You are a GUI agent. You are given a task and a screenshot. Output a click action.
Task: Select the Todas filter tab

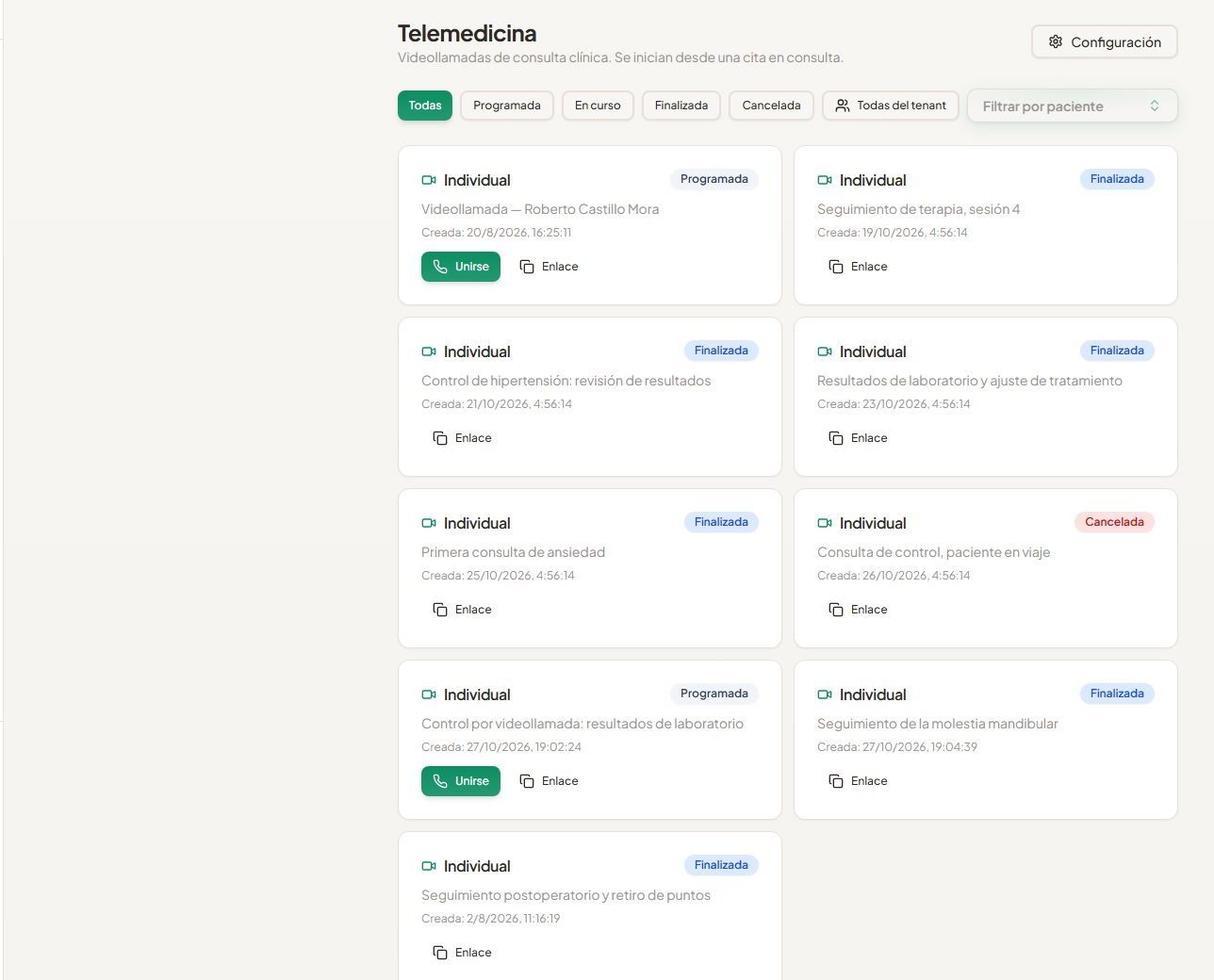click(x=425, y=106)
